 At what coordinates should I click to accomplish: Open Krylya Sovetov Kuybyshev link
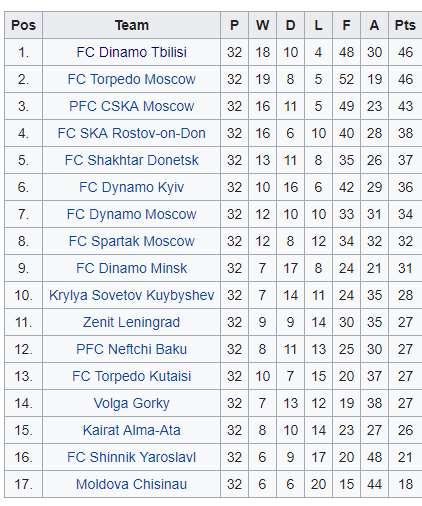click(x=131, y=295)
